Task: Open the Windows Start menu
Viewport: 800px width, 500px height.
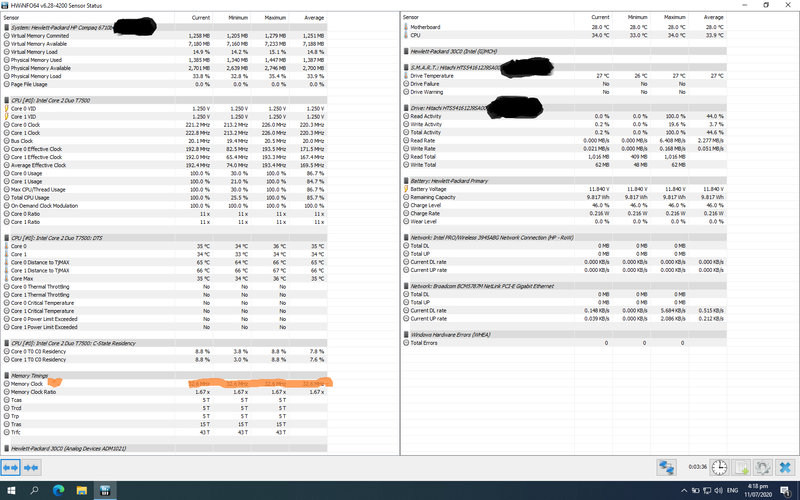Action: (x=10, y=491)
